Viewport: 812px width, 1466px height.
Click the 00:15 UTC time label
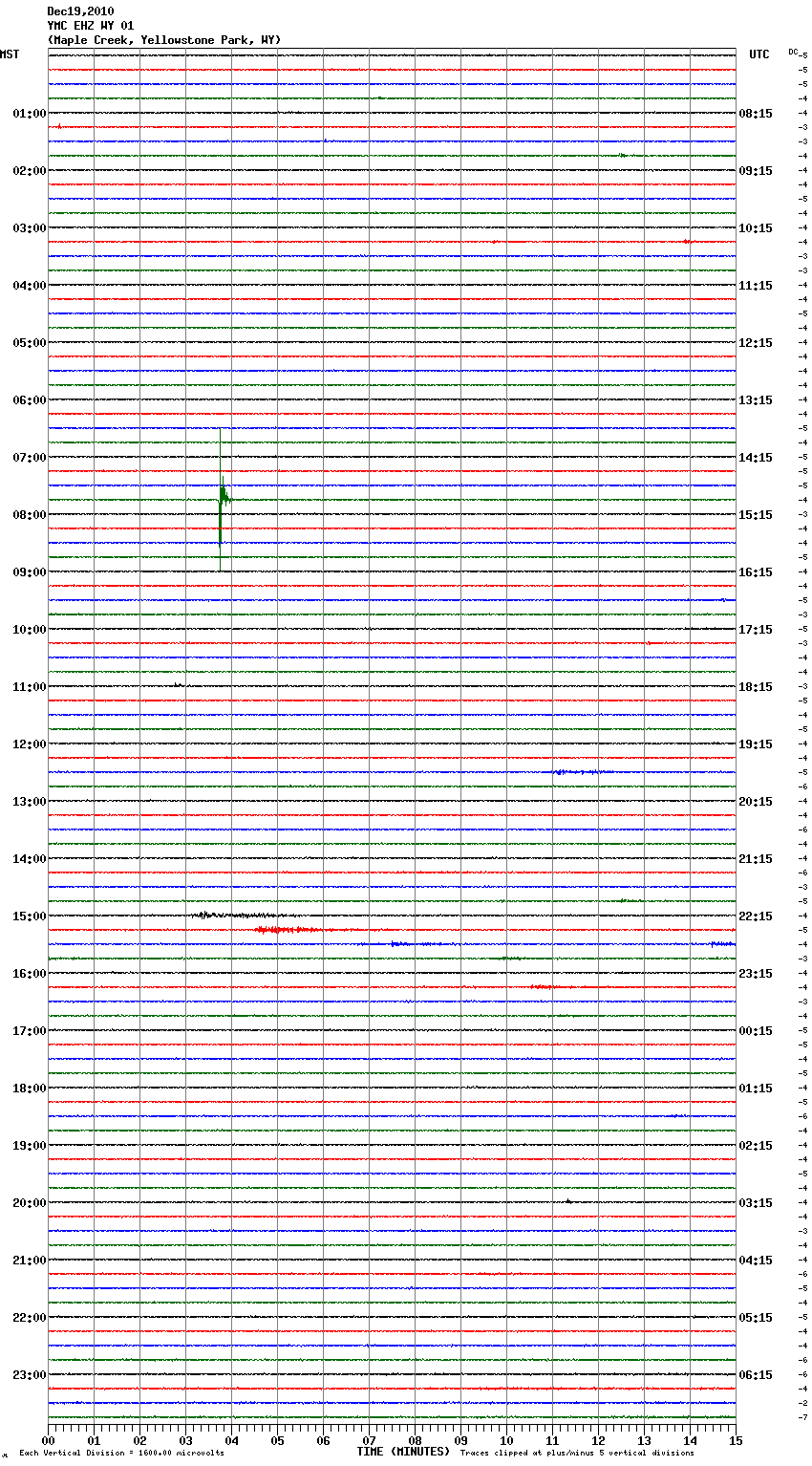756,1031
